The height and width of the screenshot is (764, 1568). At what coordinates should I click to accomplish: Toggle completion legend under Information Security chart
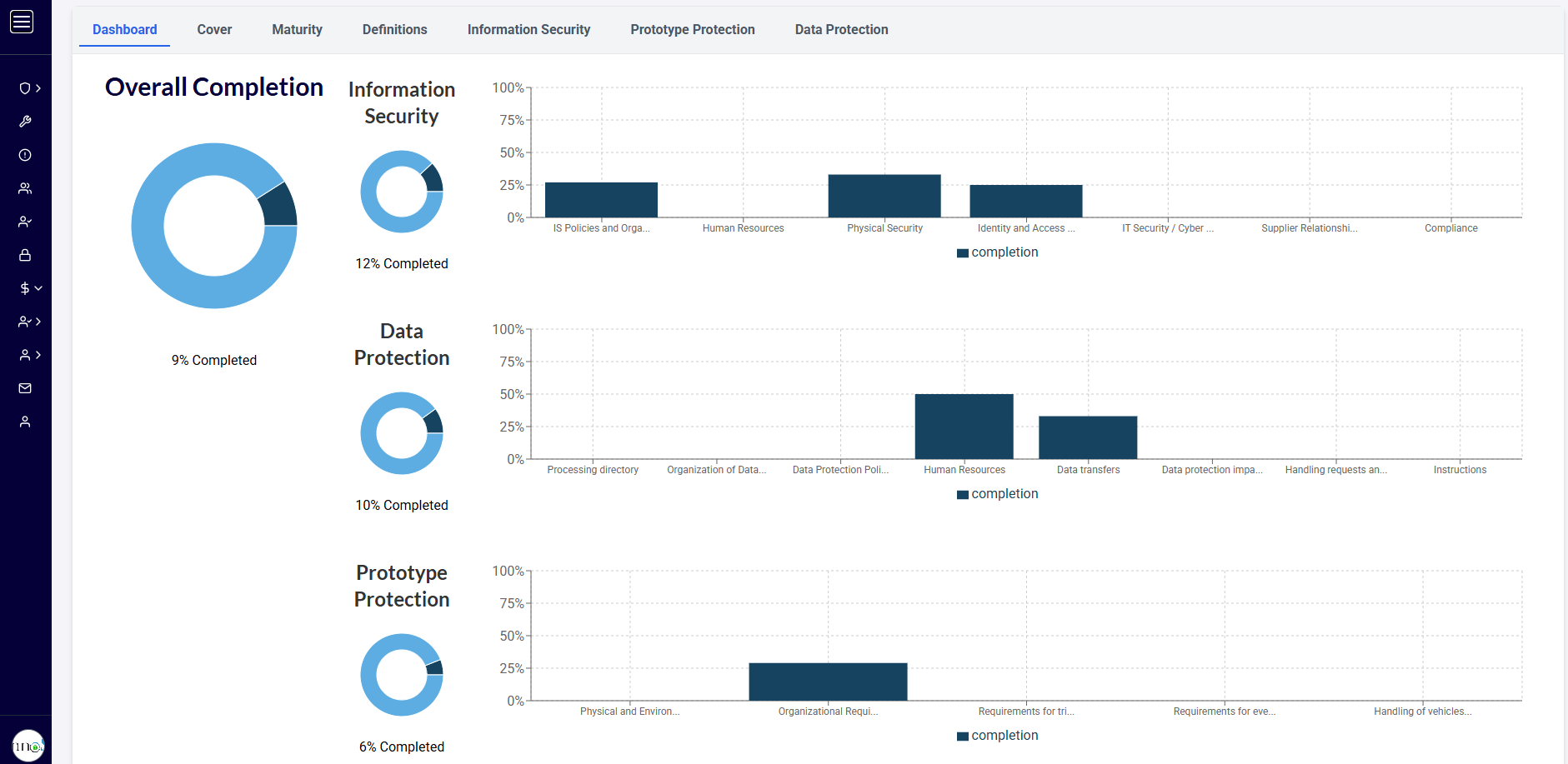point(997,252)
